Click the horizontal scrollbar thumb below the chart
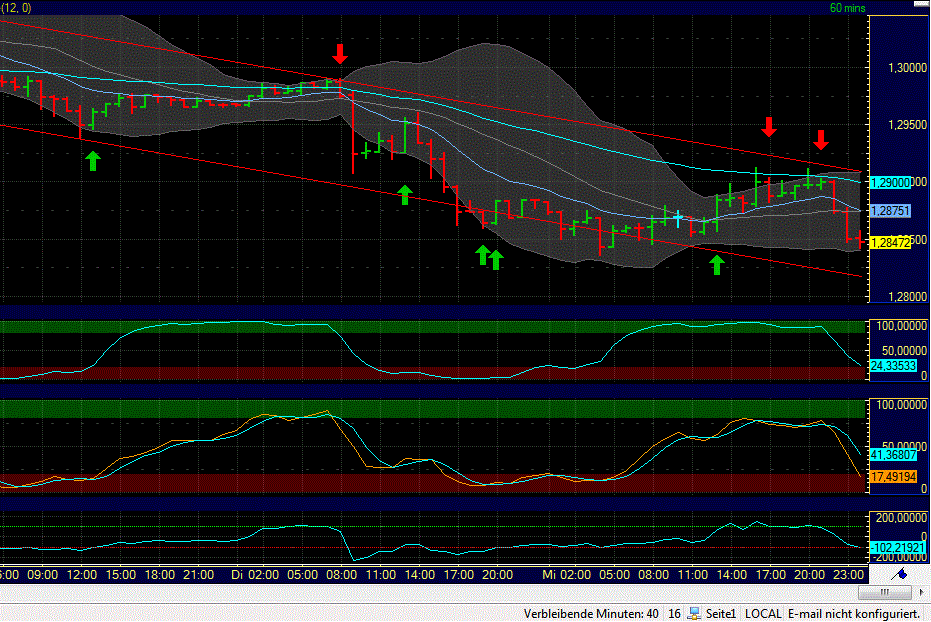Viewport: 931px width, 622px height. tap(884, 592)
